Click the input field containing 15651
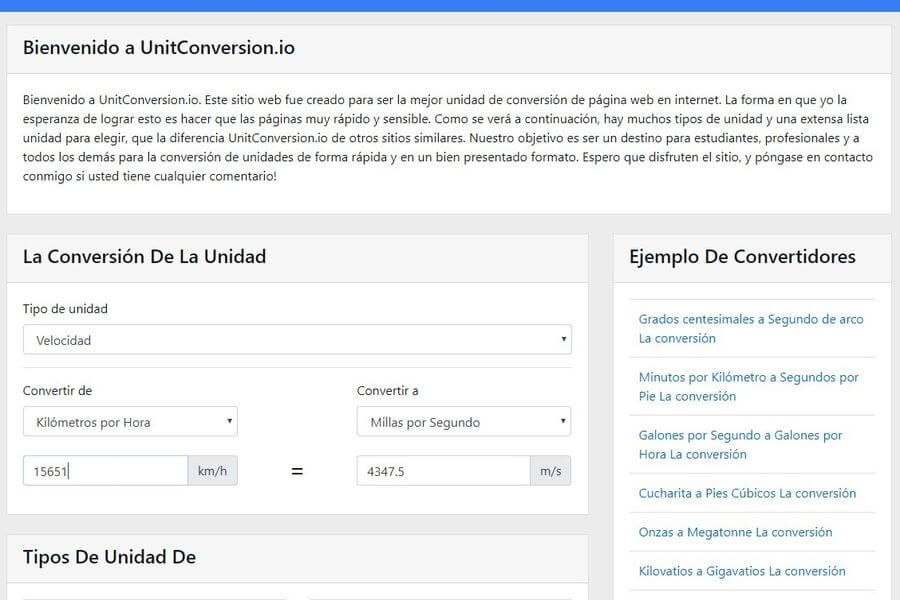The height and width of the screenshot is (600, 900). click(x=106, y=471)
